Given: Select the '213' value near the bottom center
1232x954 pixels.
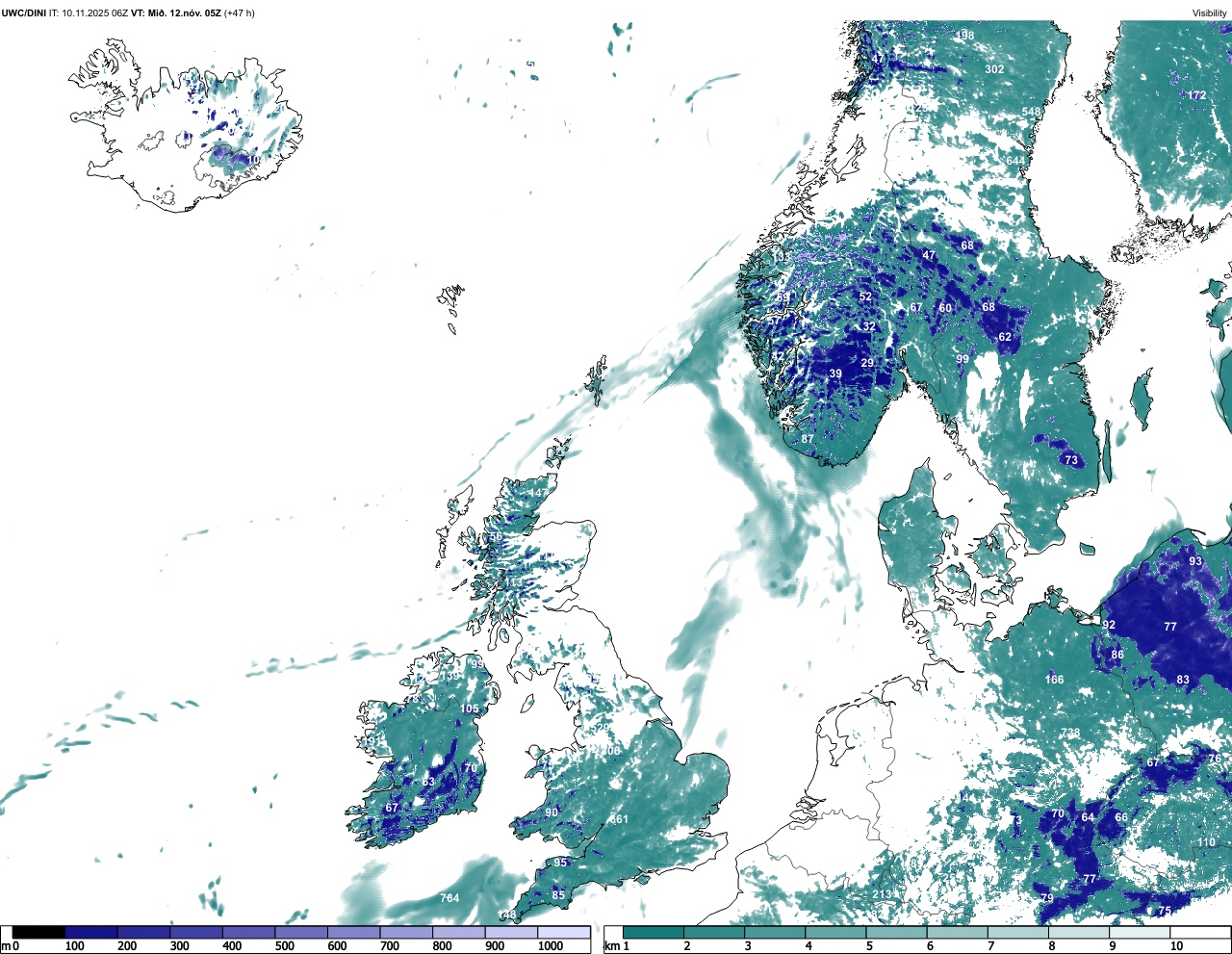Looking at the screenshot, I should pyautogui.click(x=882, y=895).
